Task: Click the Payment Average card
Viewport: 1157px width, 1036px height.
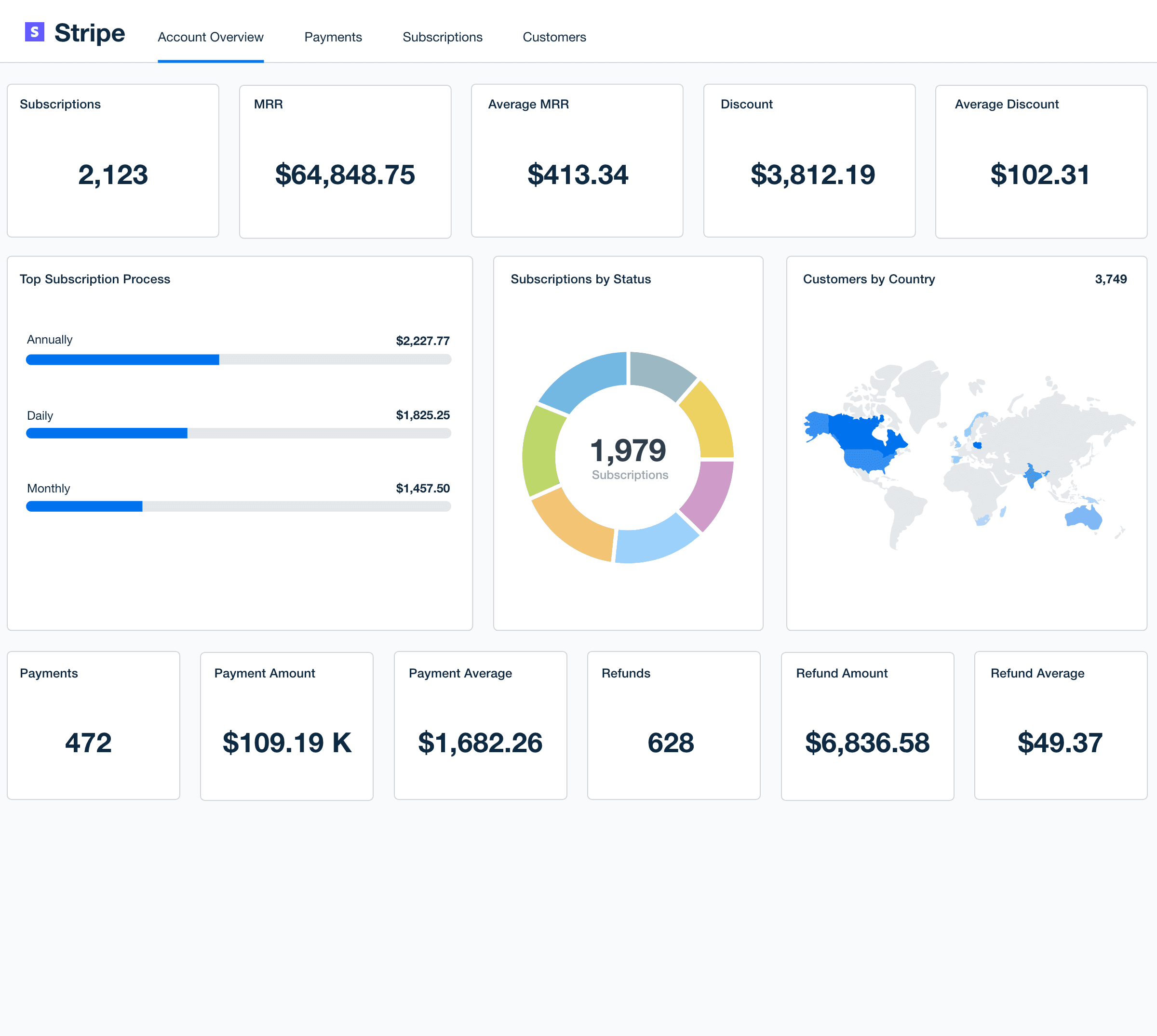Action: (480, 725)
